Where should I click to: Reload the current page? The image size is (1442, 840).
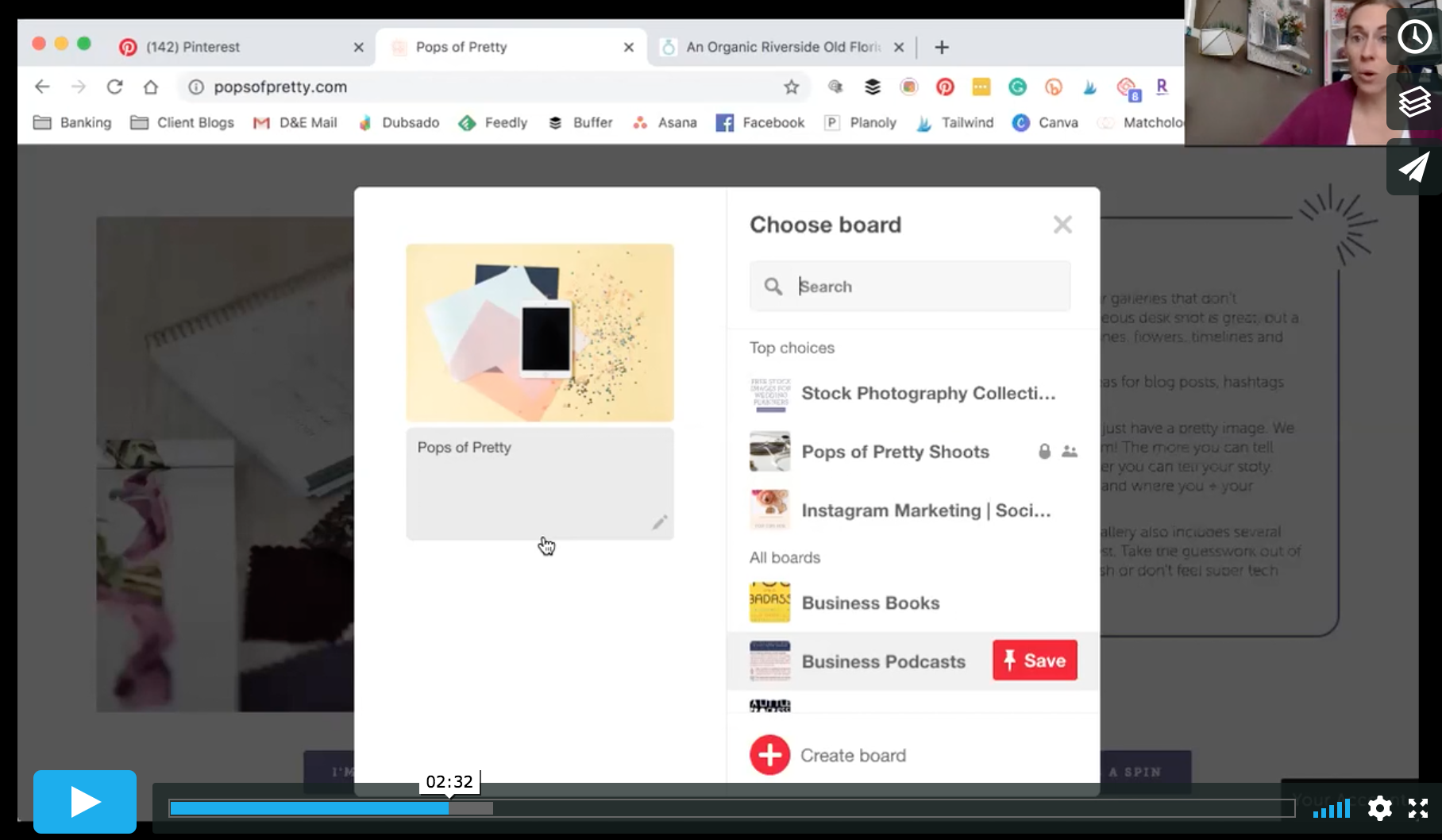[x=114, y=87]
